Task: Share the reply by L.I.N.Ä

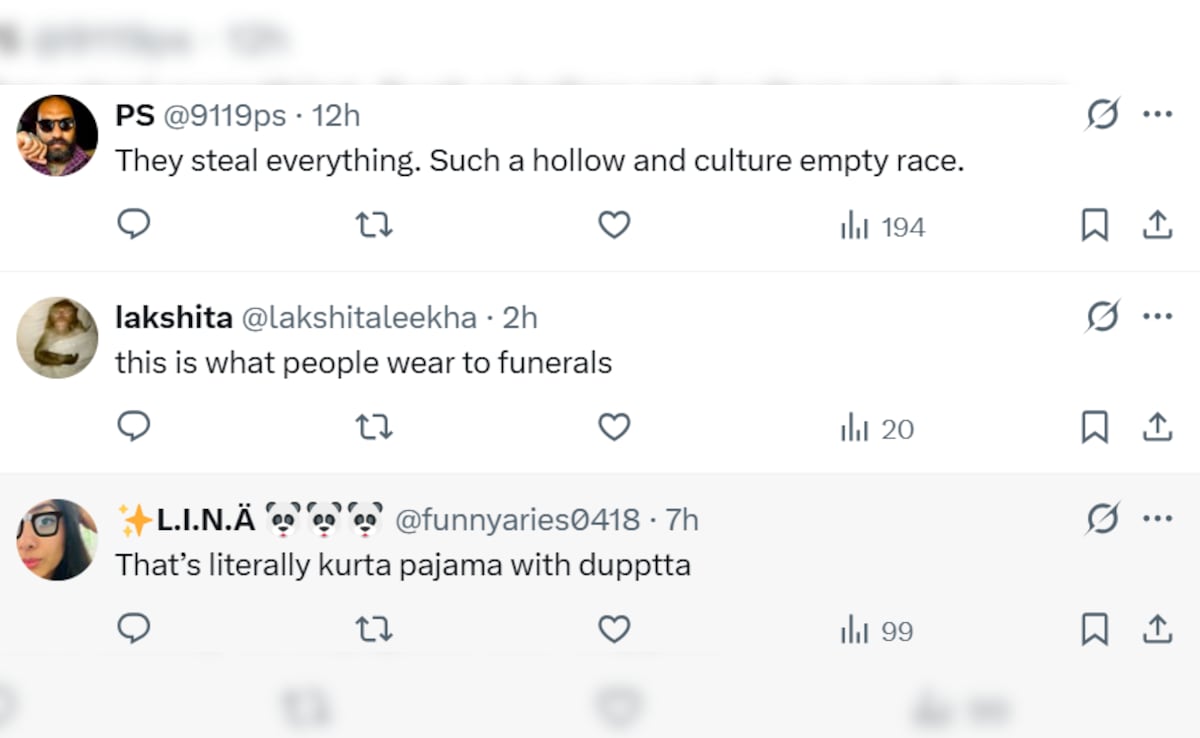Action: click(x=1157, y=629)
